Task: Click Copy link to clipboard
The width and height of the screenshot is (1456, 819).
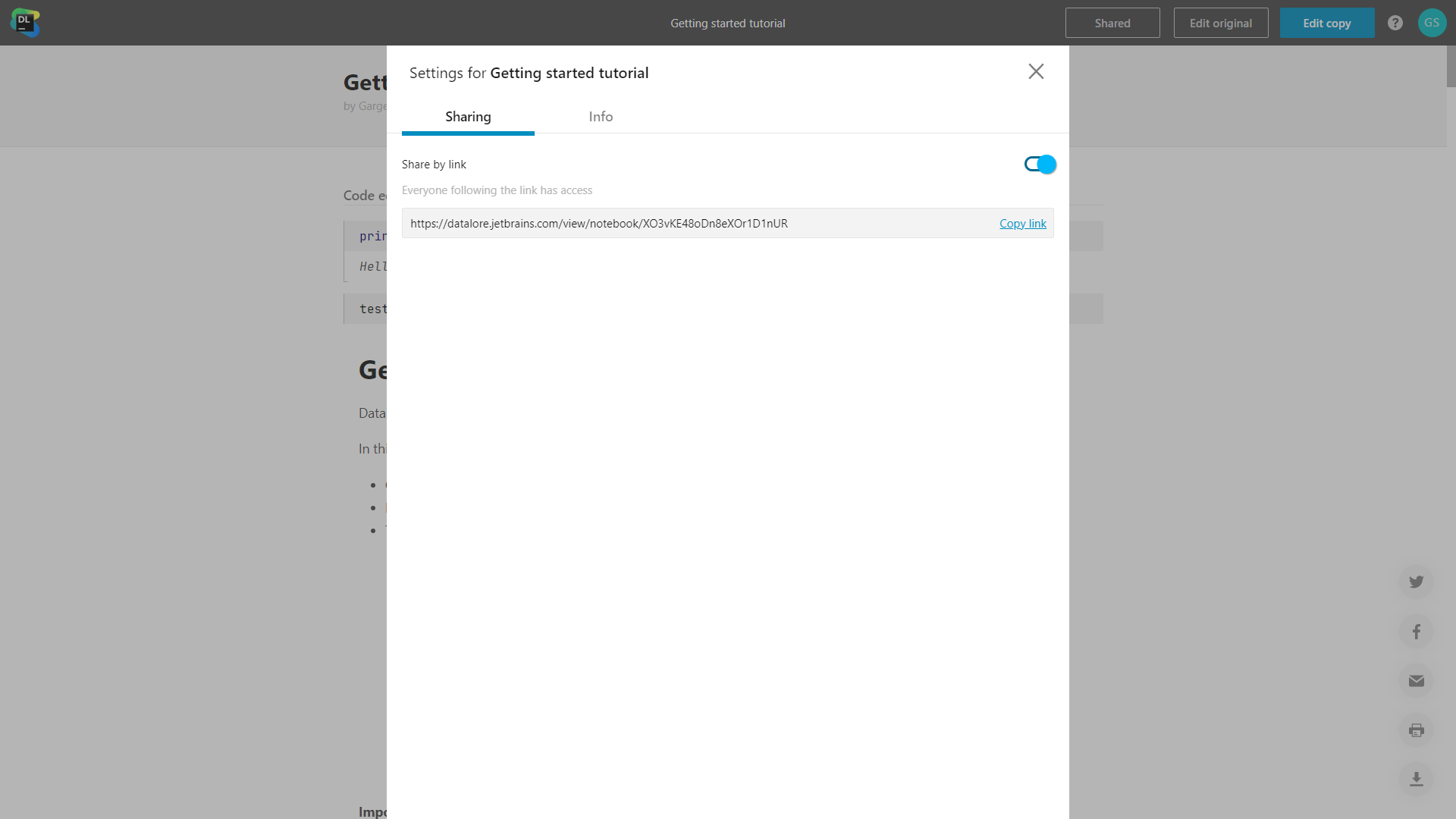Action: (1023, 223)
